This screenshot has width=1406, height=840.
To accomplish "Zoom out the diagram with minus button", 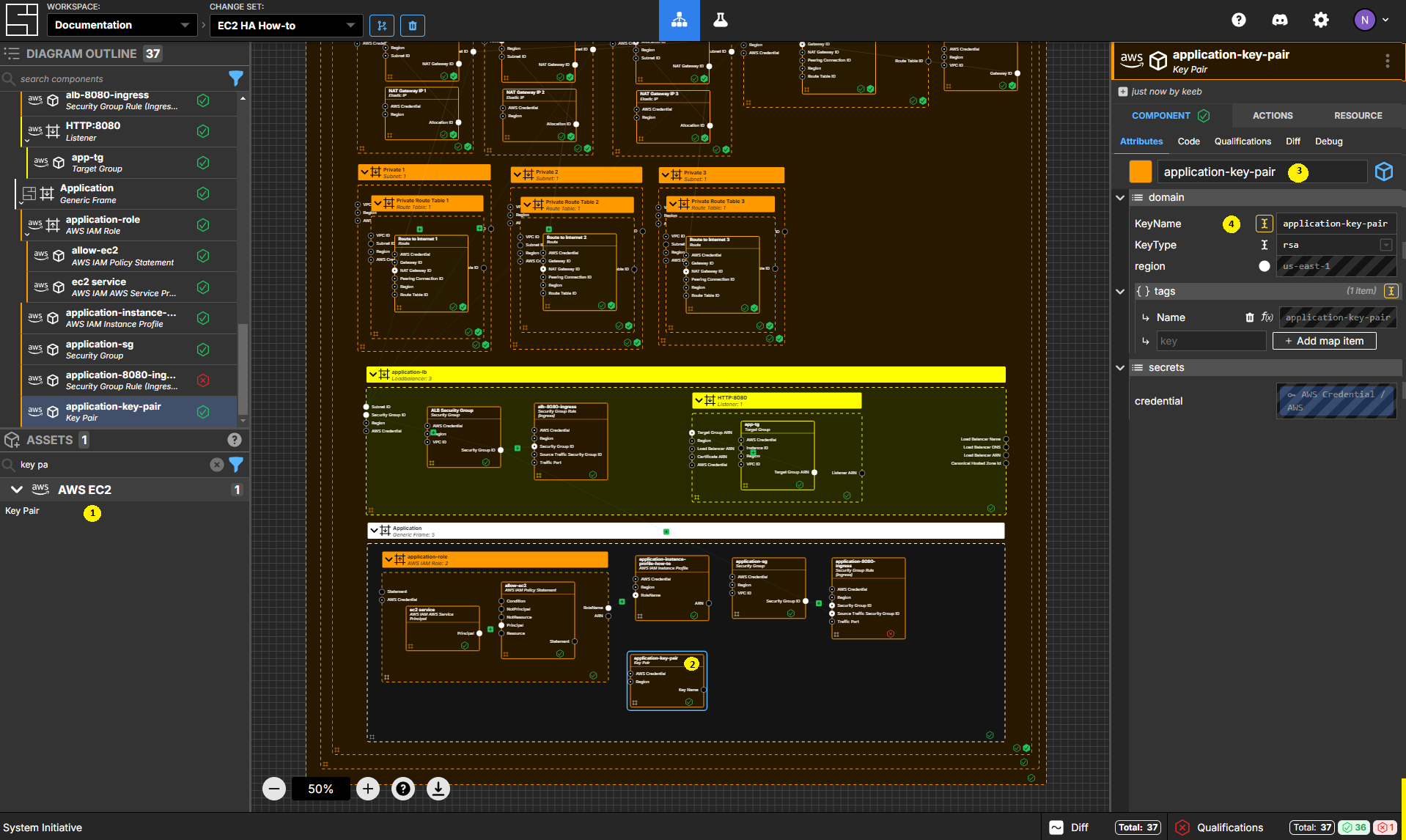I will (274, 789).
